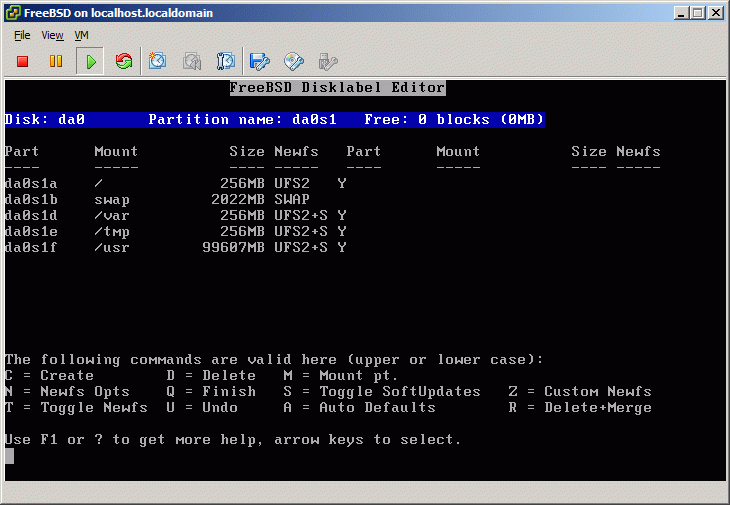Click the 'R = Delete+Merge' command text

click(580, 408)
